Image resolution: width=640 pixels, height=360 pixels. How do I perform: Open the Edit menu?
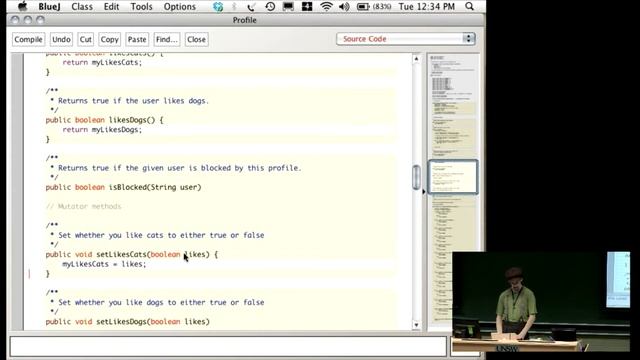click(111, 7)
